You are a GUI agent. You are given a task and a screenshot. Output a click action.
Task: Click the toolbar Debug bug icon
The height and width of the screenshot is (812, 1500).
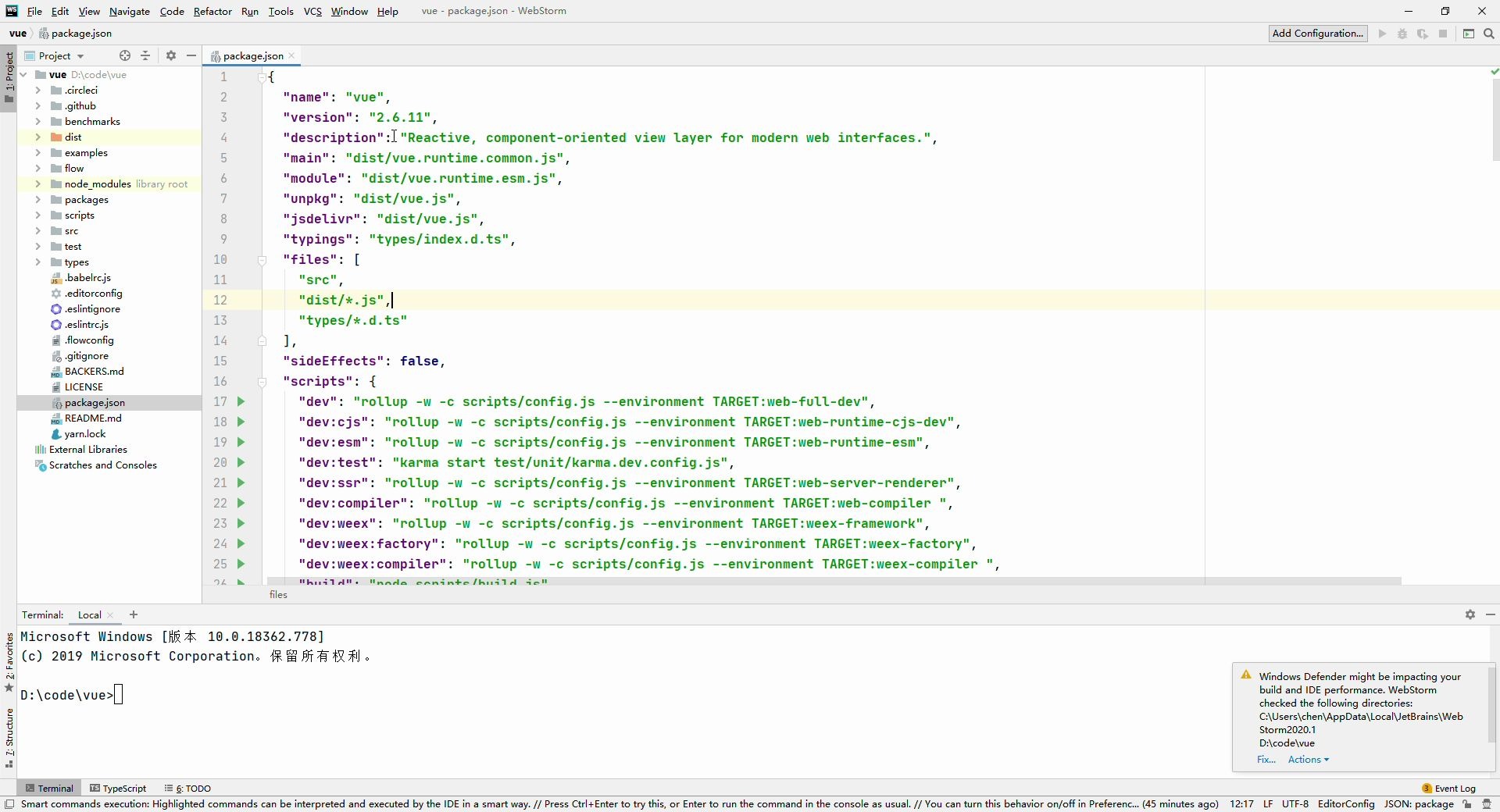pyautogui.click(x=1402, y=34)
